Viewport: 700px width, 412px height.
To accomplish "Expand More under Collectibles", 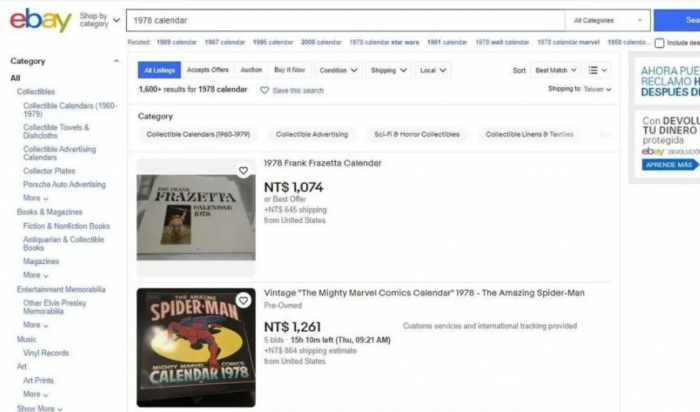I will tap(35, 198).
